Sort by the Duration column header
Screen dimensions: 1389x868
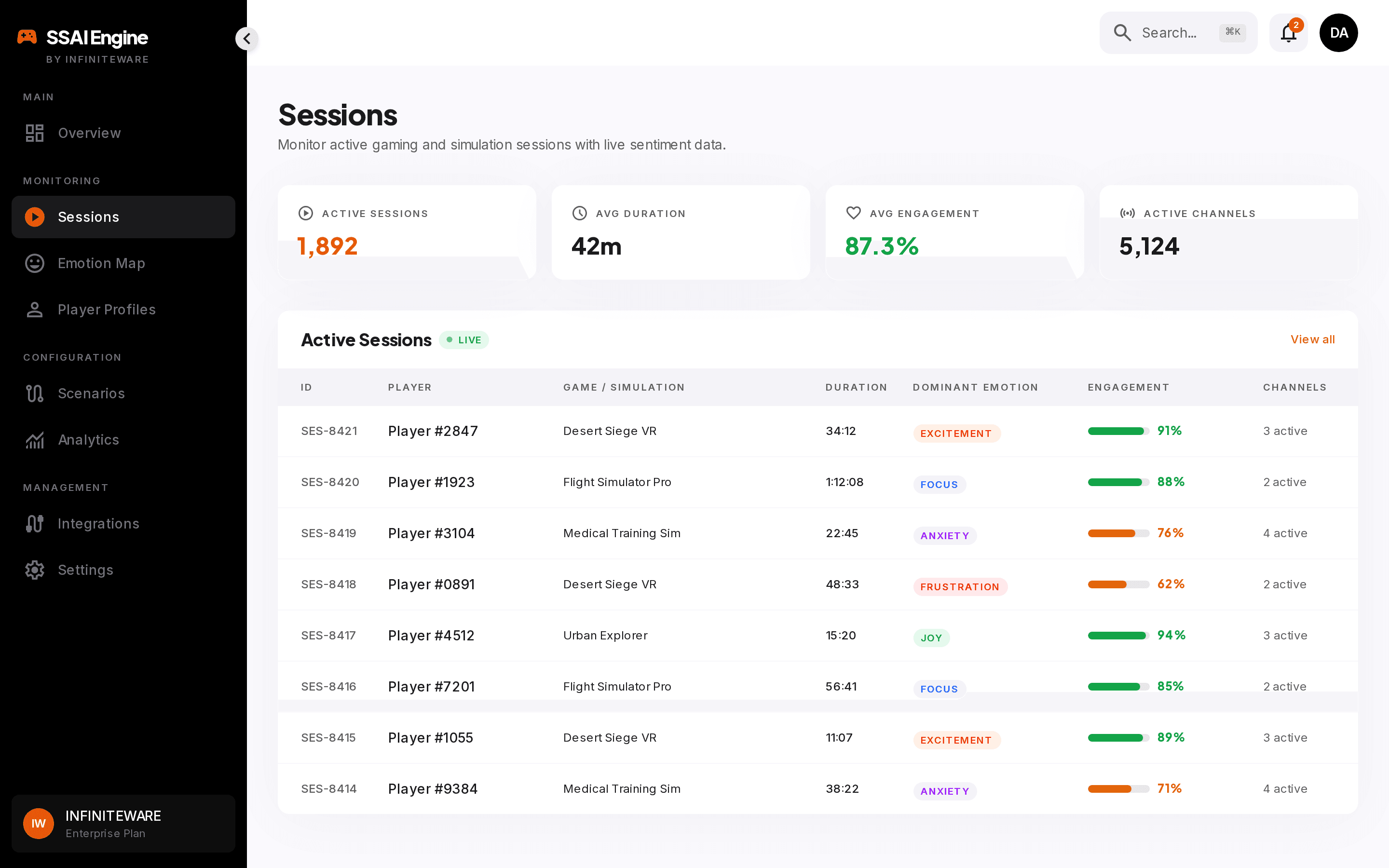(x=856, y=388)
